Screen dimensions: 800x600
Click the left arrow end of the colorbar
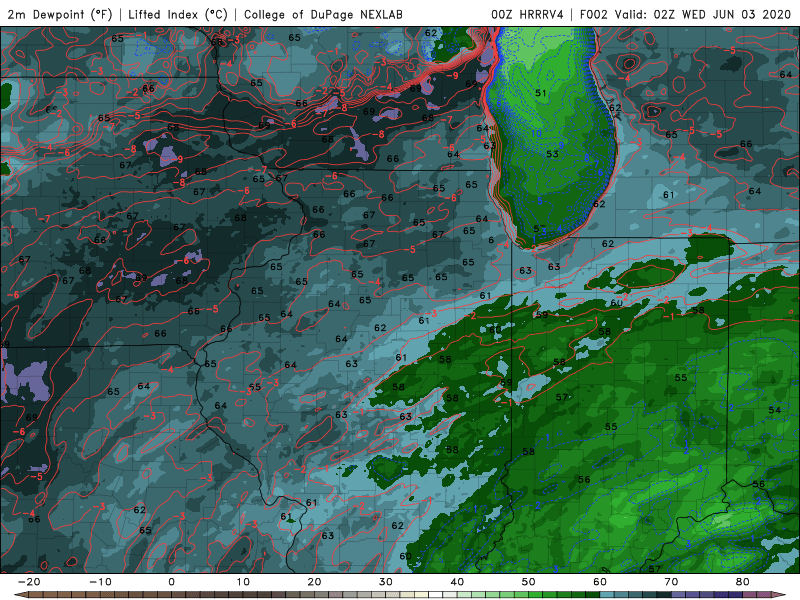20,595
